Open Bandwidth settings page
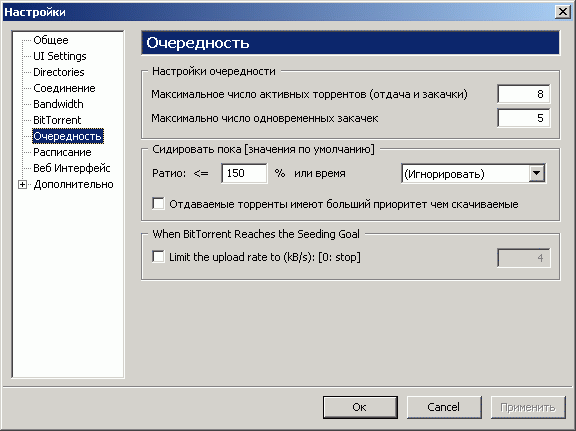Viewport: 576px width, 431px height. [x=58, y=104]
